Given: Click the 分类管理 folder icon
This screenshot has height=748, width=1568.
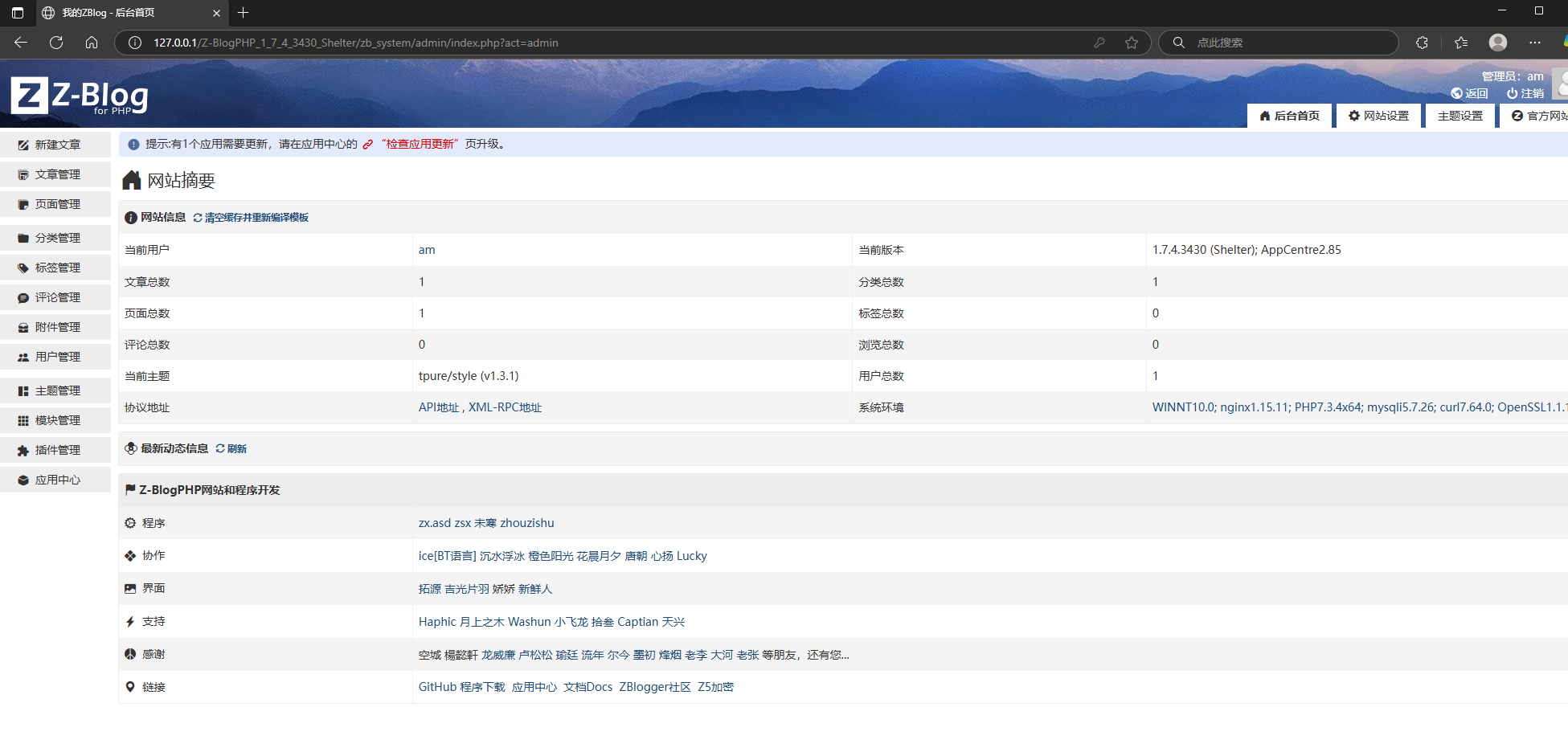Looking at the screenshot, I should [23, 239].
